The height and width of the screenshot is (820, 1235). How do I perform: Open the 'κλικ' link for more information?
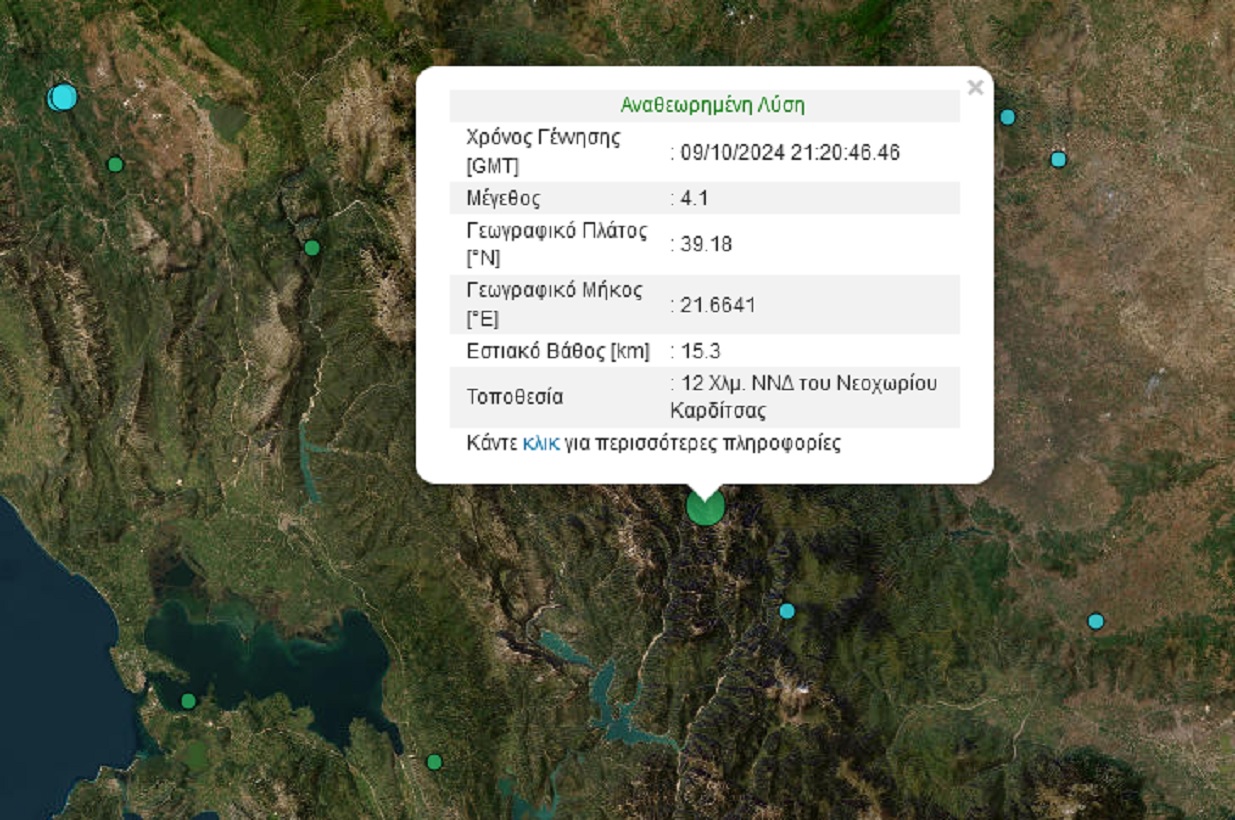540,443
